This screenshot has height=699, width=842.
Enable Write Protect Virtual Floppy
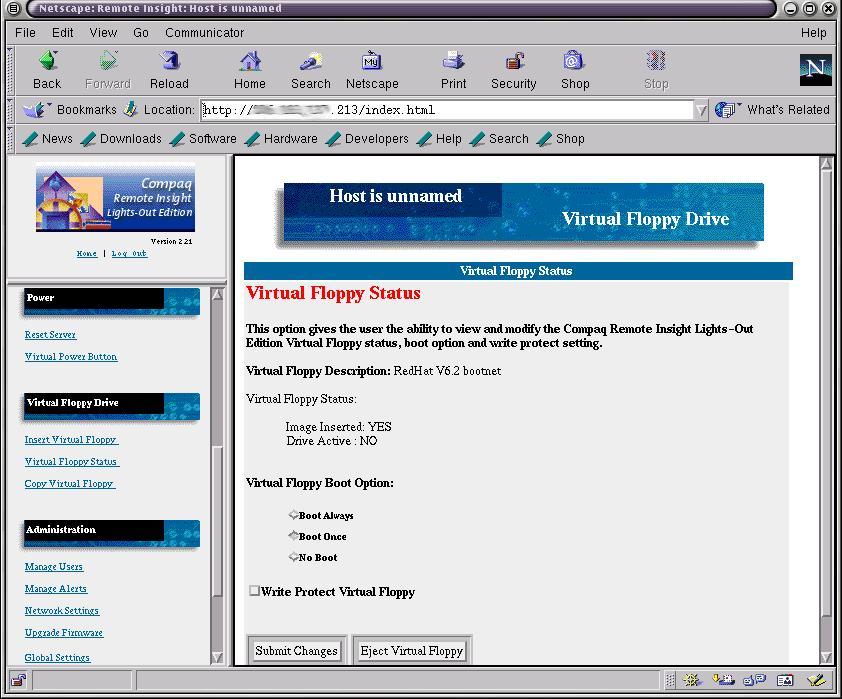point(255,591)
